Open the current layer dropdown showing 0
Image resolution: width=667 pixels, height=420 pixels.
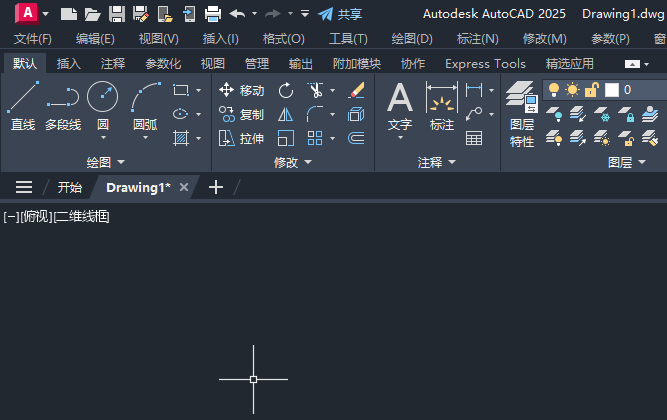(605, 90)
